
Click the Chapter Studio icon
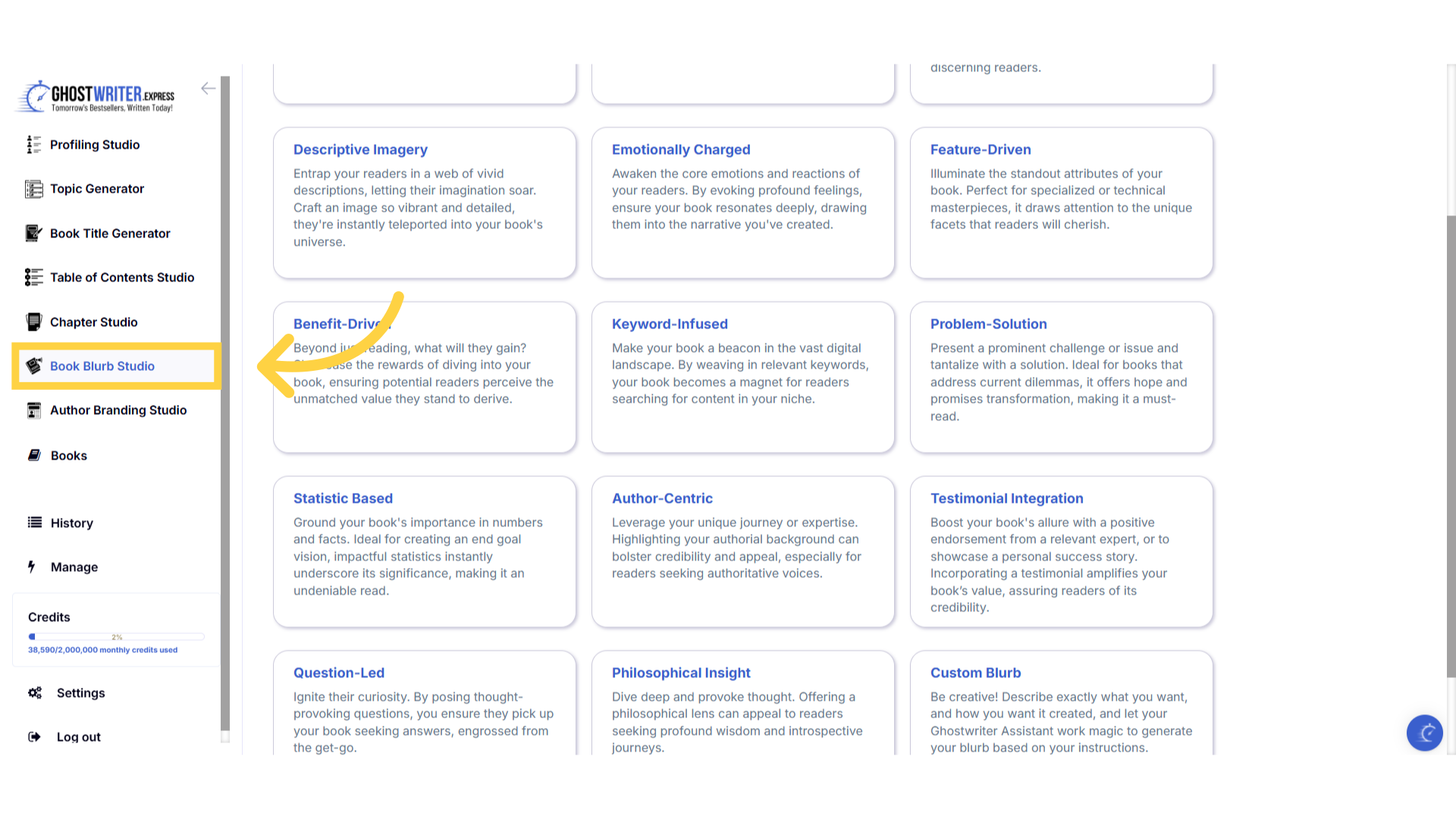pyautogui.click(x=33, y=322)
